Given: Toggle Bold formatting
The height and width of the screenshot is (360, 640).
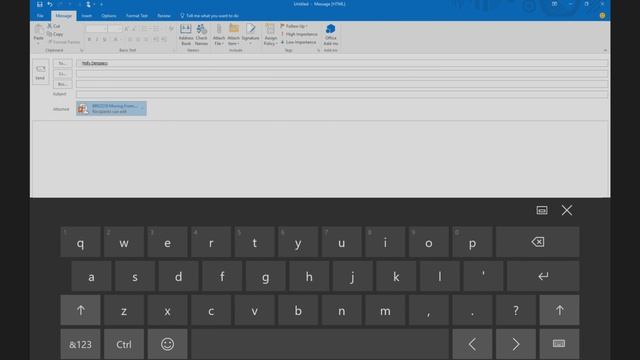Looking at the screenshot, I should click(89, 40).
